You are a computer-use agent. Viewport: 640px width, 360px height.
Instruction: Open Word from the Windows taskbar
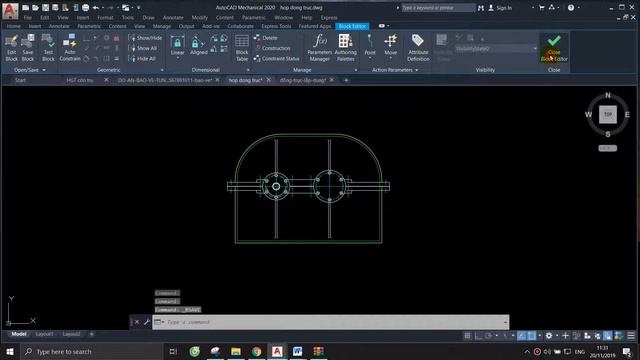click(298, 351)
